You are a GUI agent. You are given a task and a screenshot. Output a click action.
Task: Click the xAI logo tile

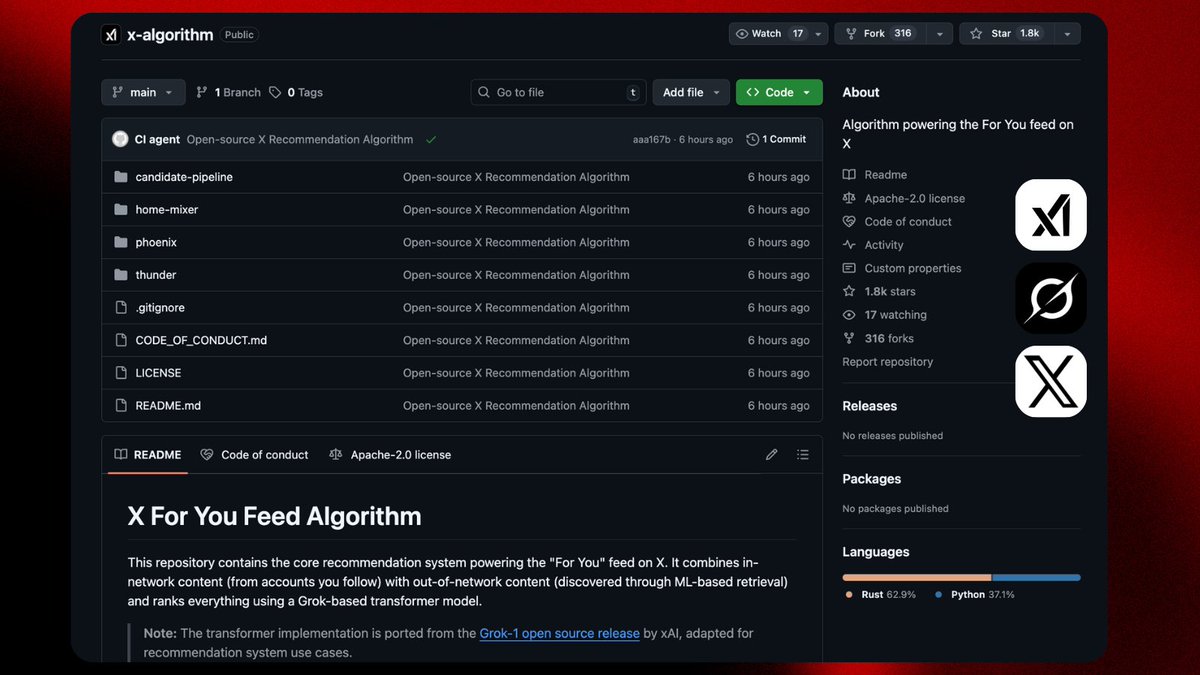[x=1051, y=215]
